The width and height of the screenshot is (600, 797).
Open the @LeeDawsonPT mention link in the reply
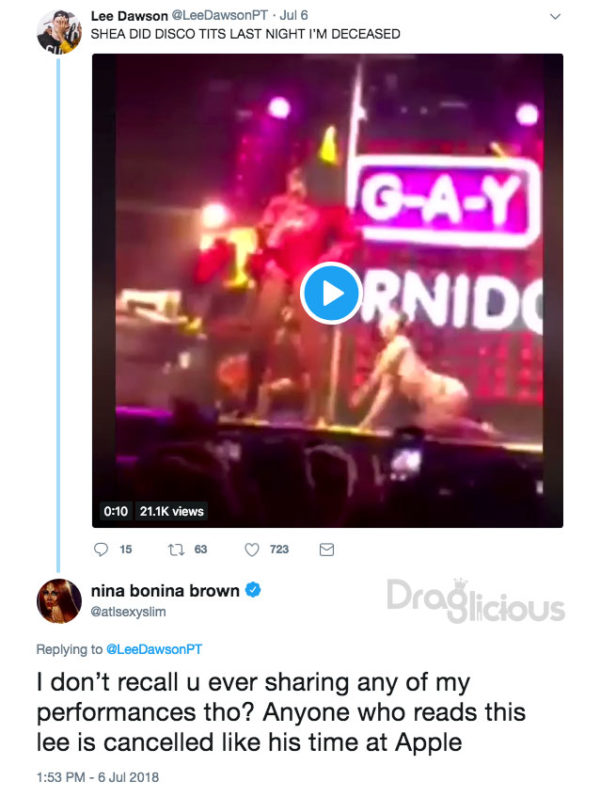154,649
